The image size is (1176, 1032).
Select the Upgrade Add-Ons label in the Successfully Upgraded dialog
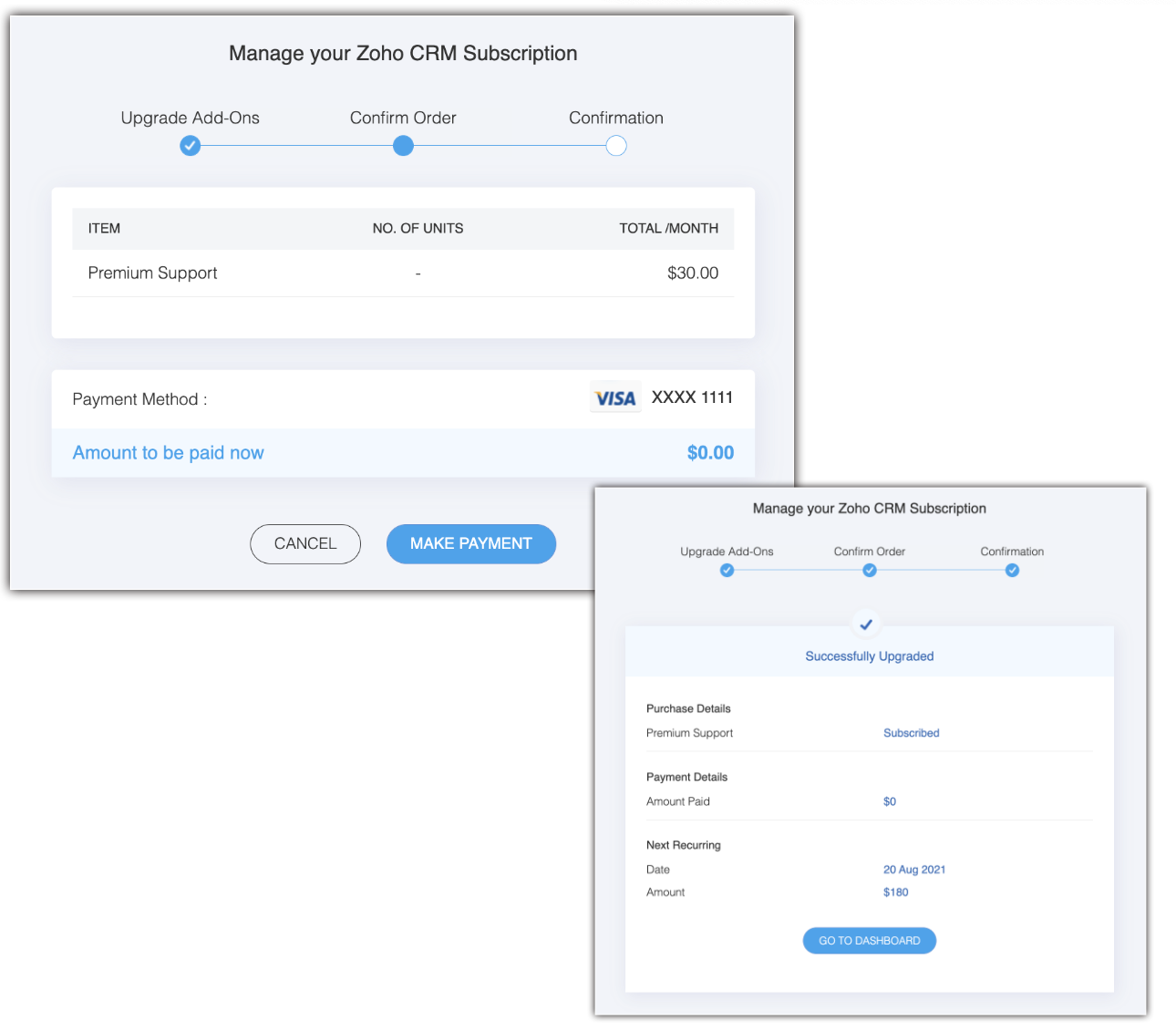(727, 552)
